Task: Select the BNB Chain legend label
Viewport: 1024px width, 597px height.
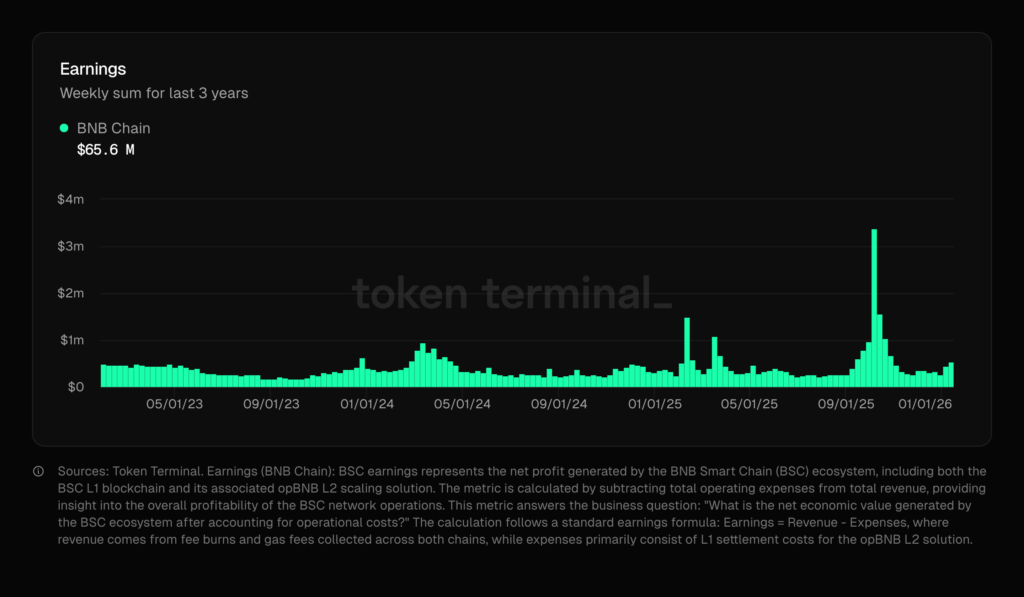Action: [113, 128]
